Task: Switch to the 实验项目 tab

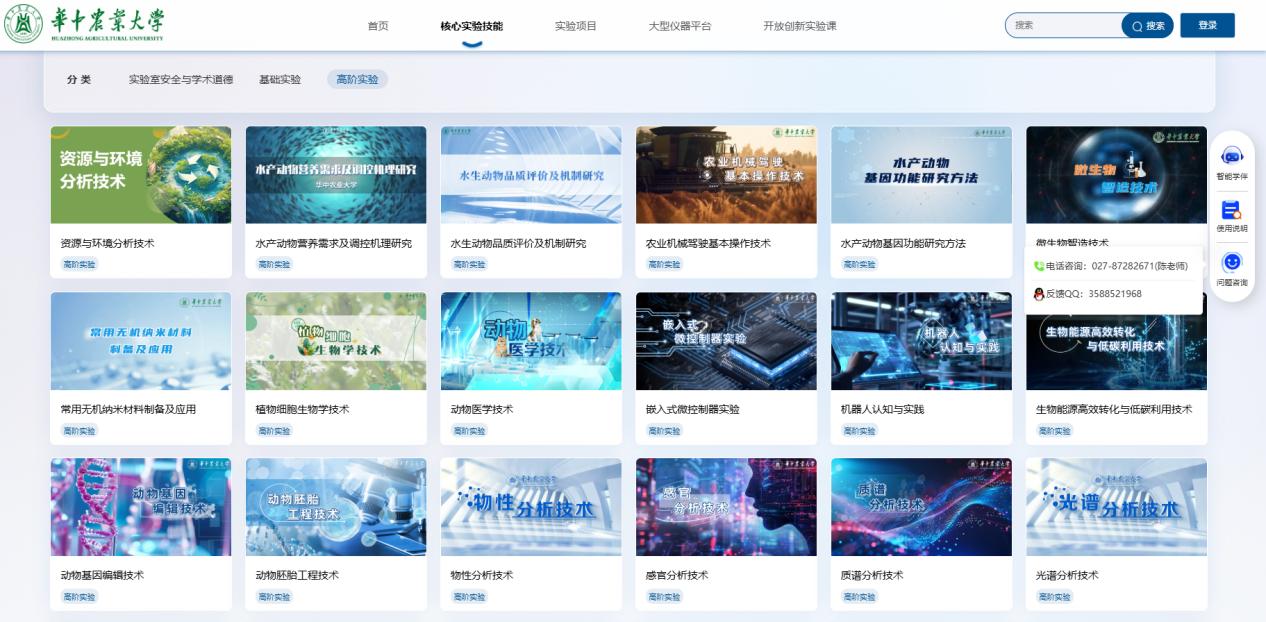Action: 575,26
